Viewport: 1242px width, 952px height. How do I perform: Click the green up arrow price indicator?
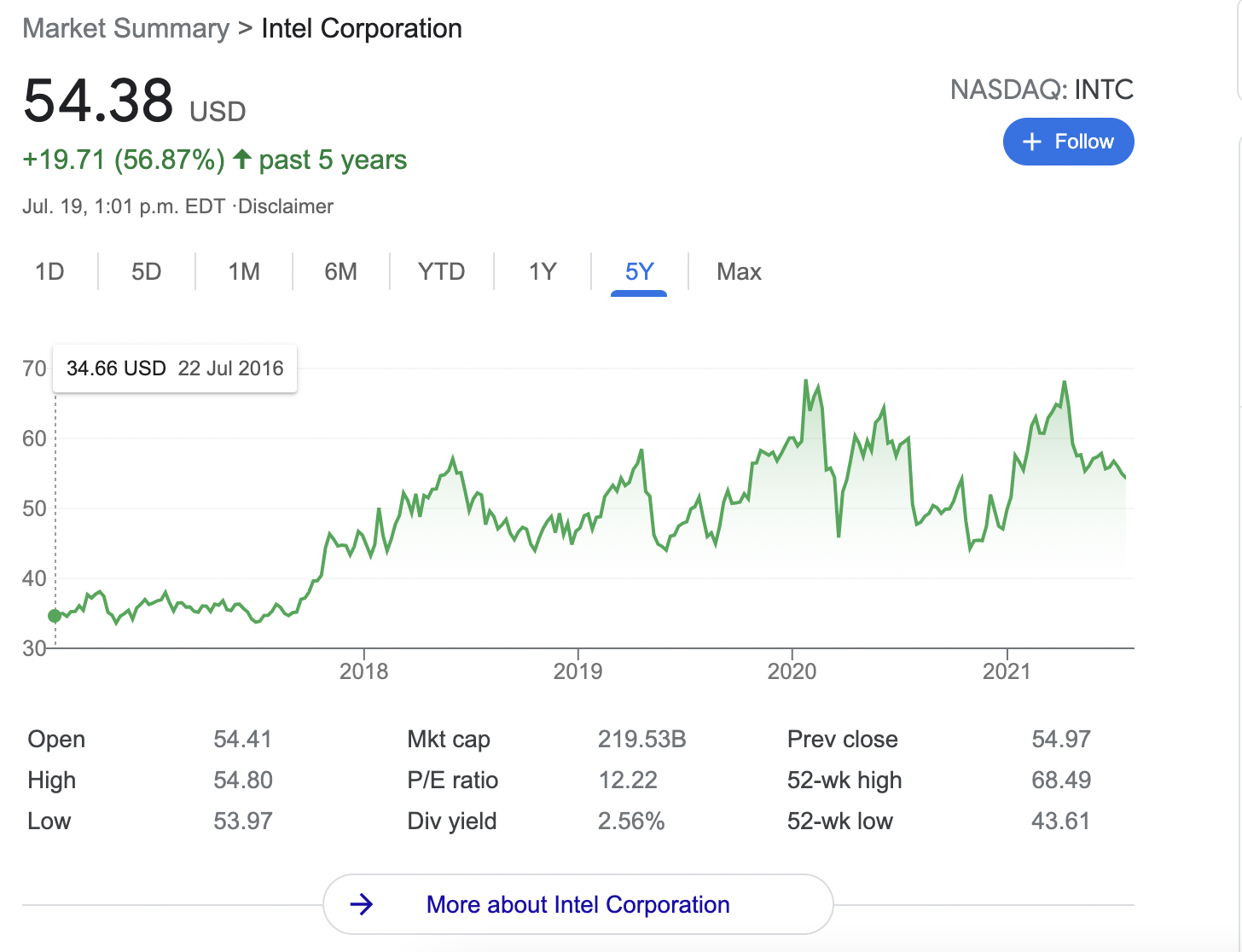coord(242,159)
